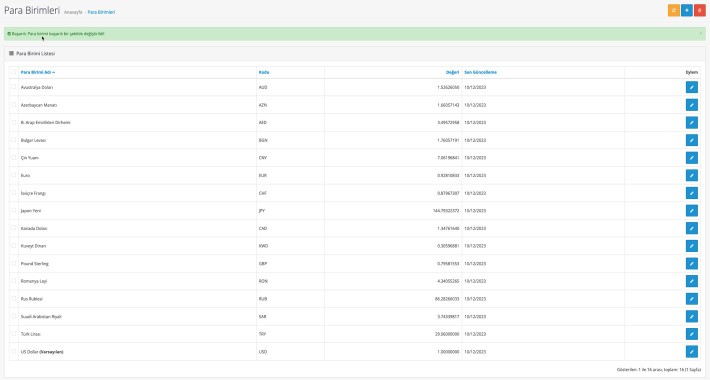
Task: Sort the table by Kodu column
Action: [x=264, y=72]
